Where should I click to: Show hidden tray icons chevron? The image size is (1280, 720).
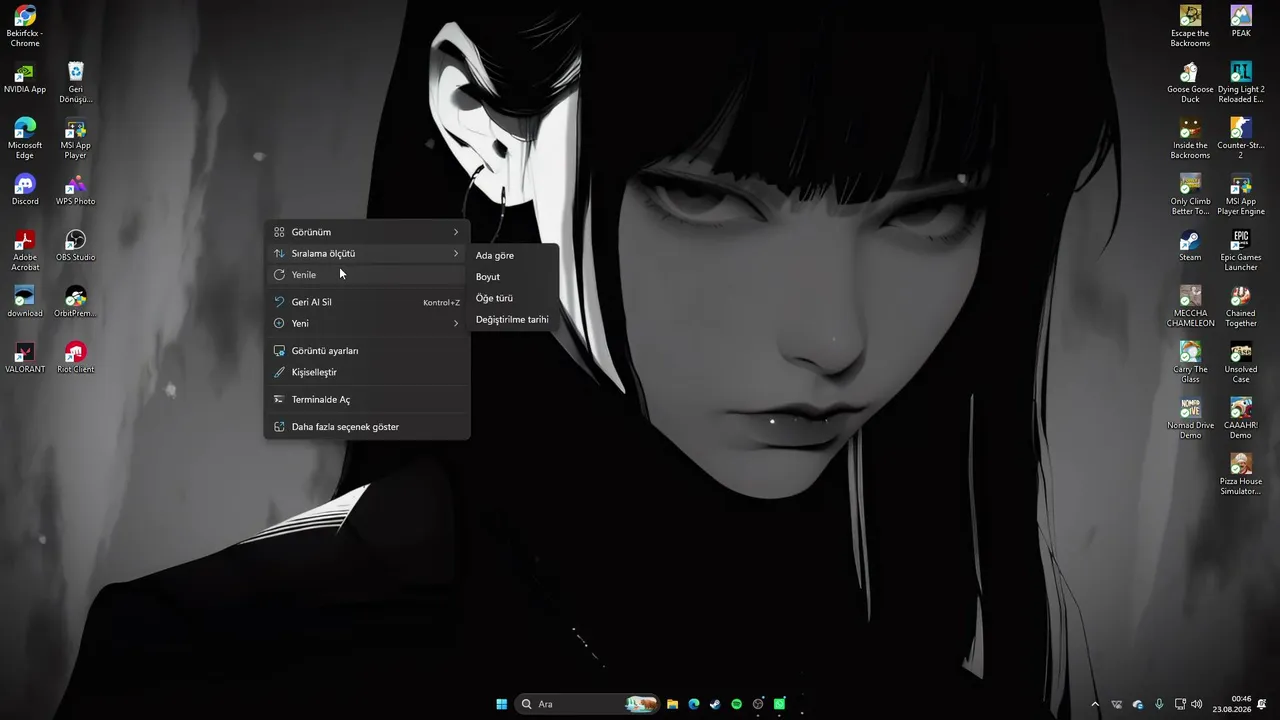[1095, 704]
